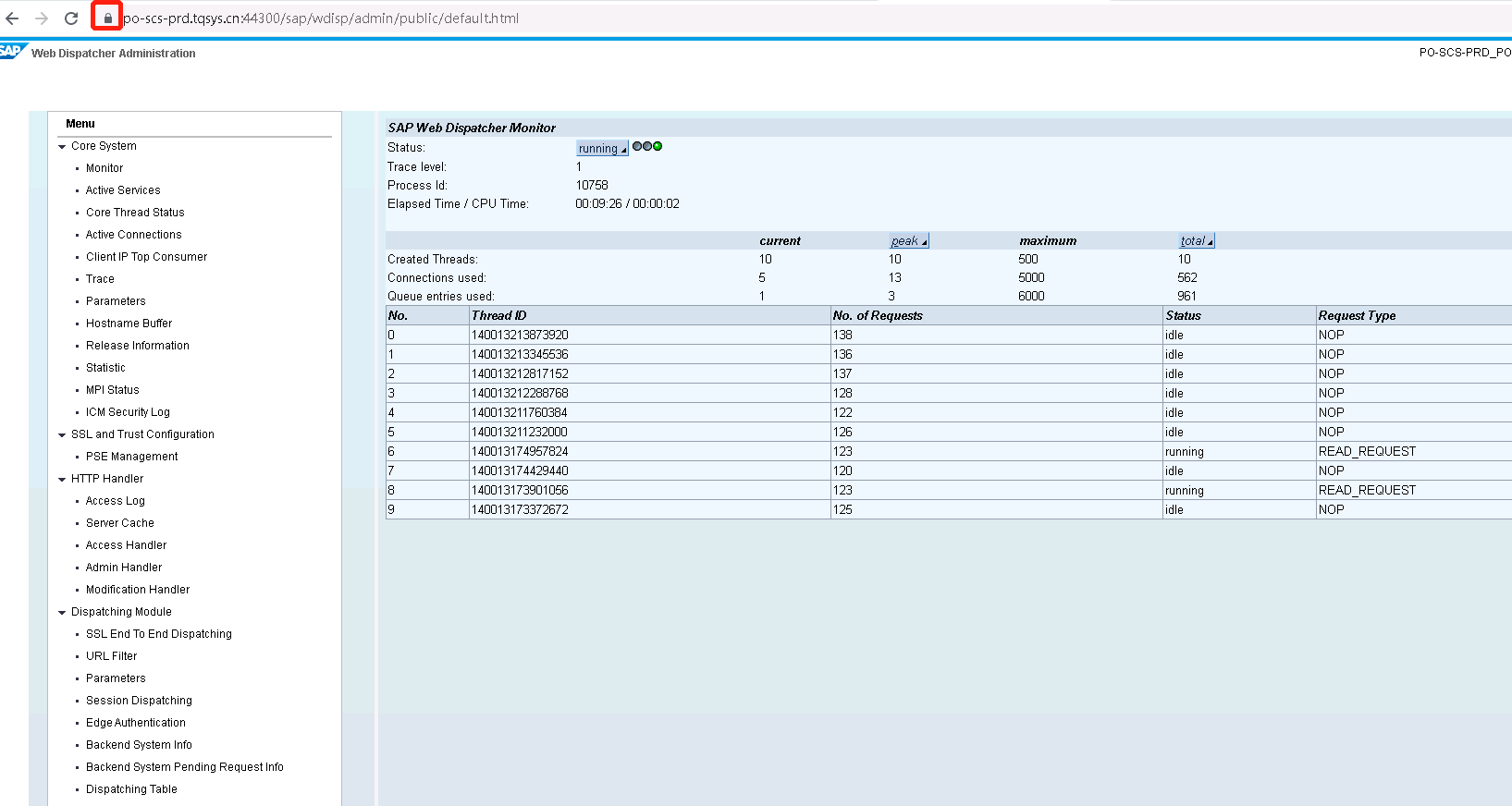
Task: Open the running status dropdown
Action: click(602, 148)
